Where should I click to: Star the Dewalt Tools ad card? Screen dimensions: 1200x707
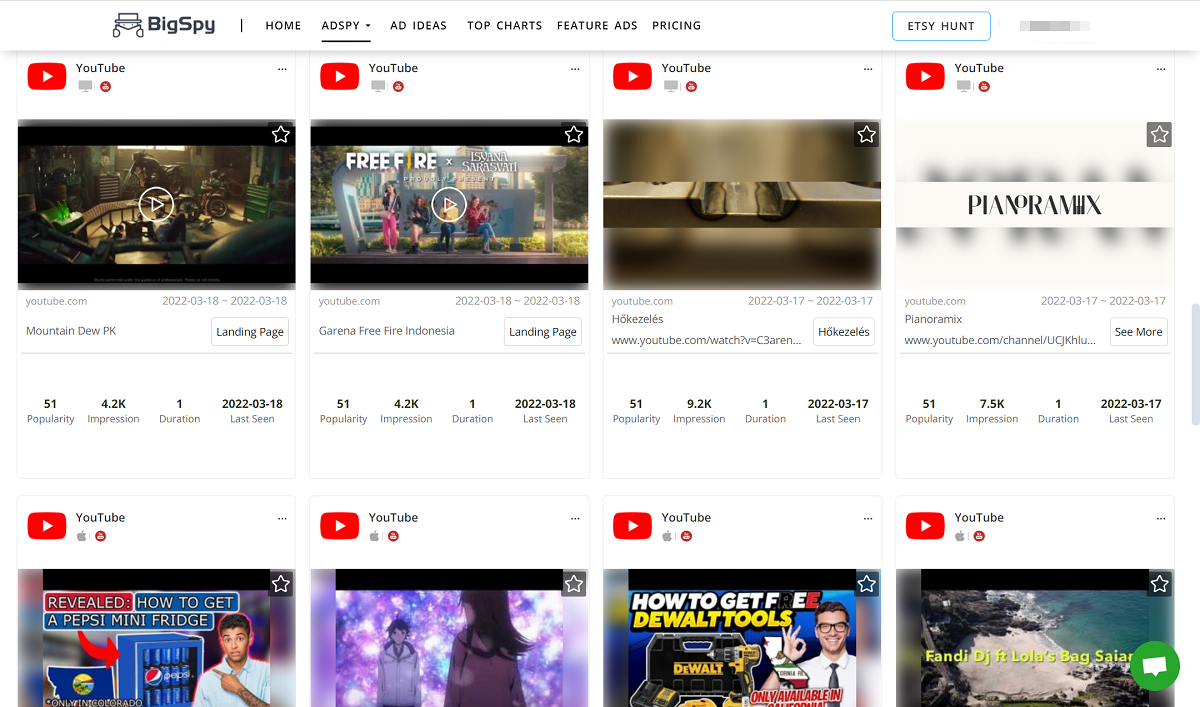(x=867, y=583)
